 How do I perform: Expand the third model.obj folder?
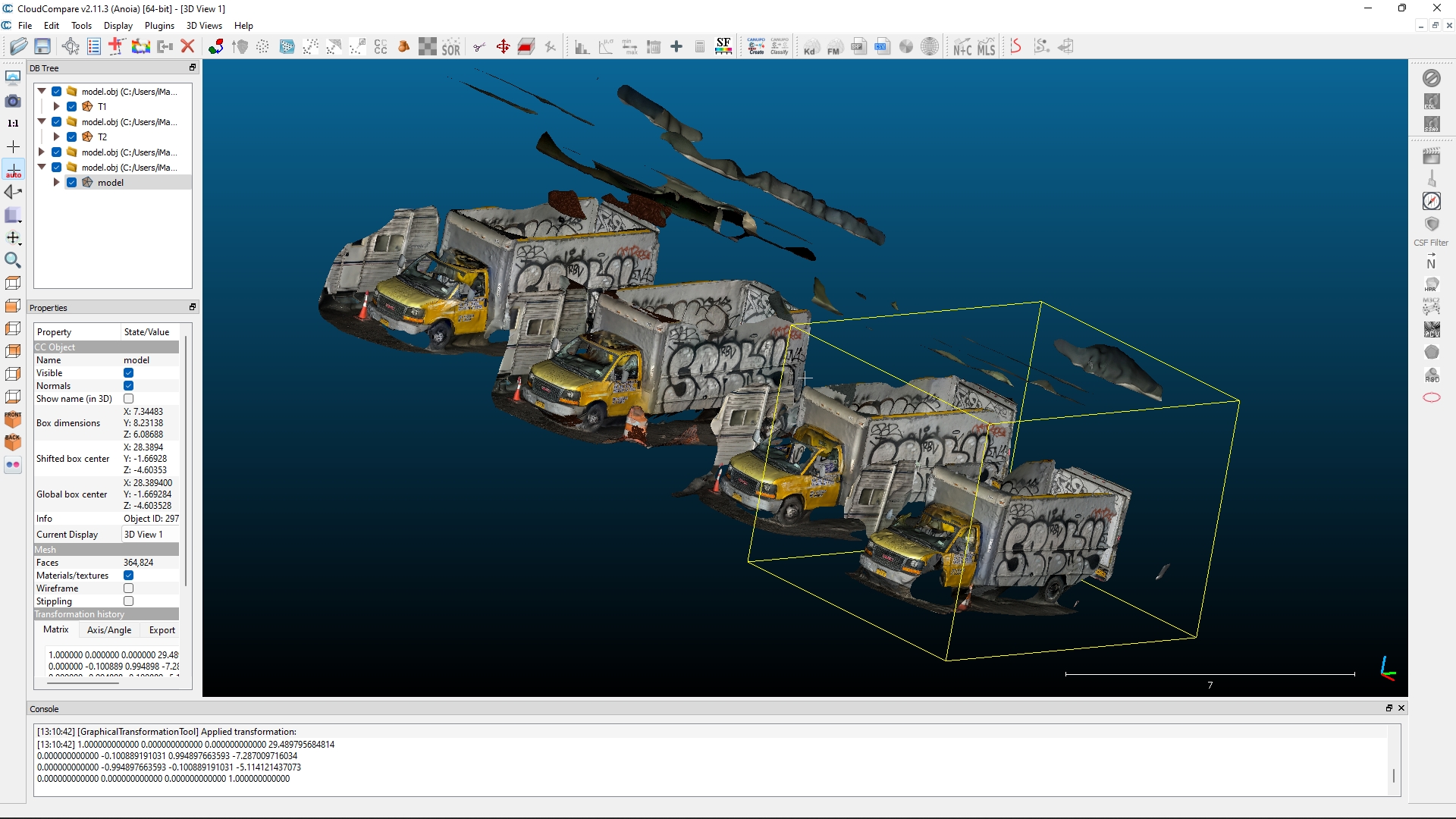42,152
